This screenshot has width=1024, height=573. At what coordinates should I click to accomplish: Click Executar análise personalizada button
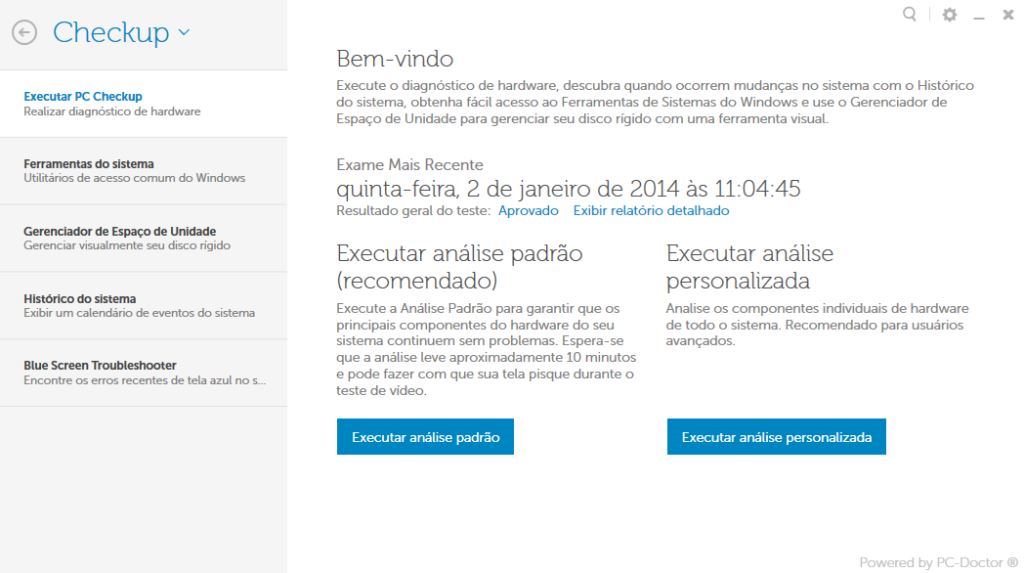click(776, 436)
